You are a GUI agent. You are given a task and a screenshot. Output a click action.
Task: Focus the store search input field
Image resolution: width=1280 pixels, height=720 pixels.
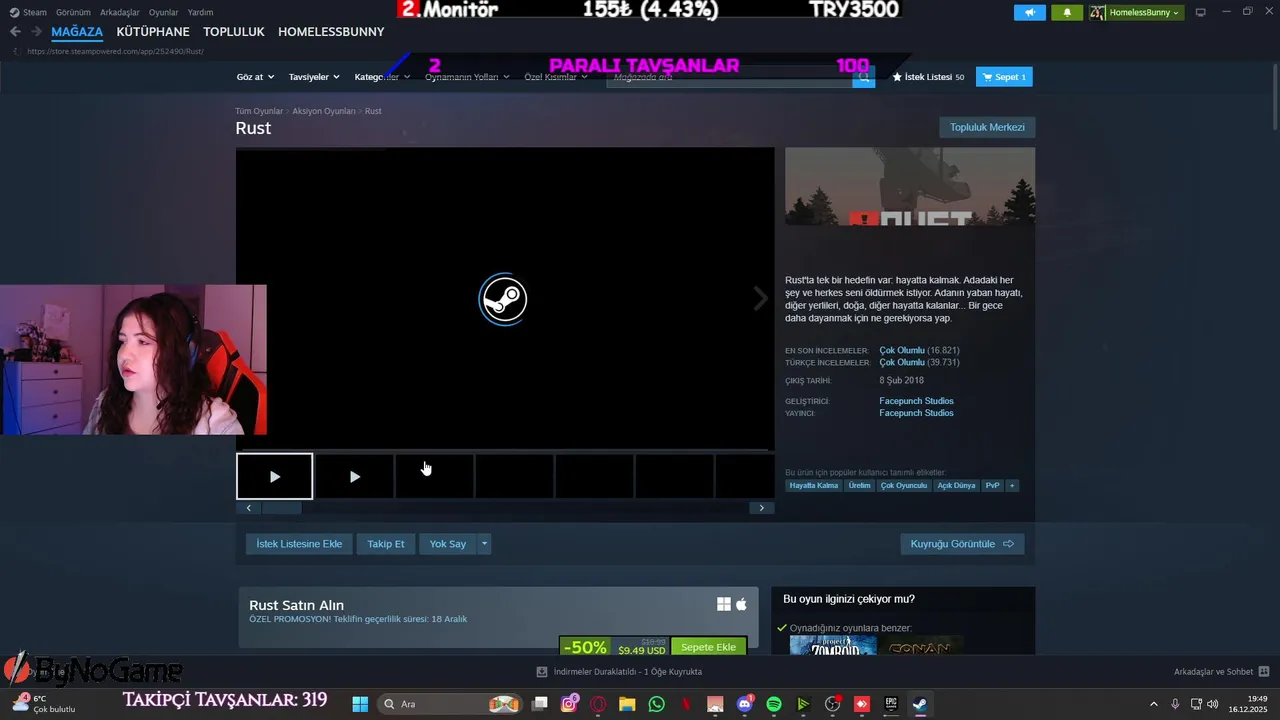(x=729, y=77)
